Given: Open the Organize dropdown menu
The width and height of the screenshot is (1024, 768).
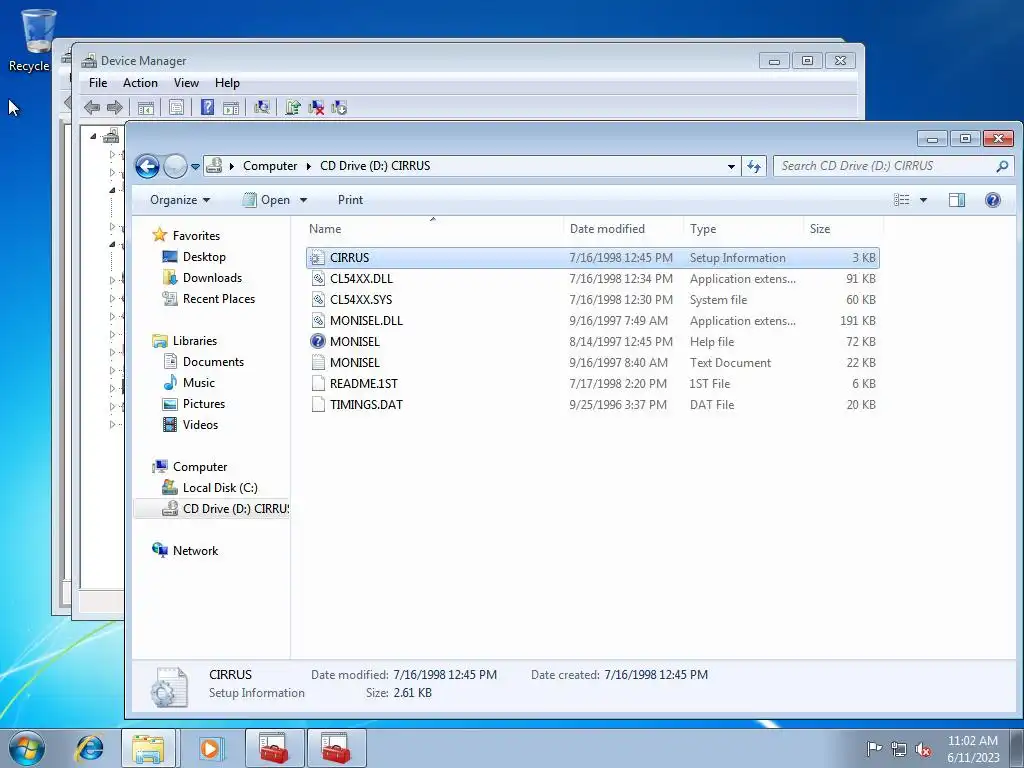Looking at the screenshot, I should 180,200.
